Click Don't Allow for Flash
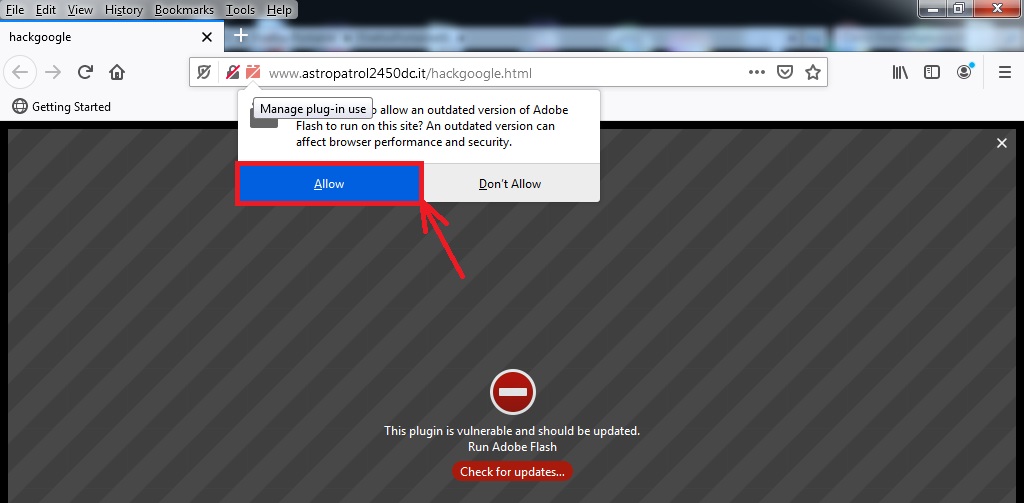This screenshot has height=503, width=1024. pyautogui.click(x=510, y=184)
